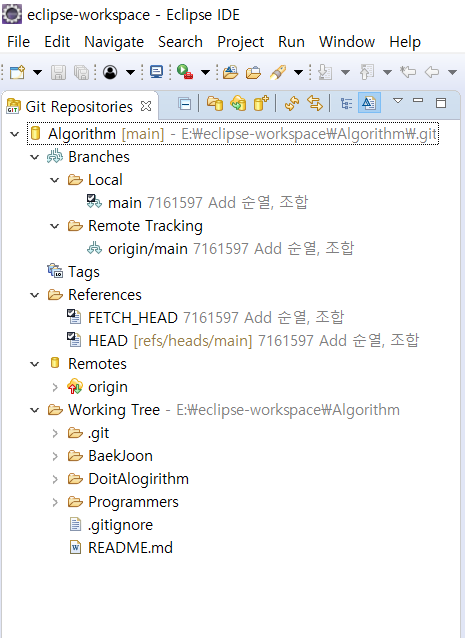Open the Git Repositories View Menu triangle
465x638 pixels.
398,100
